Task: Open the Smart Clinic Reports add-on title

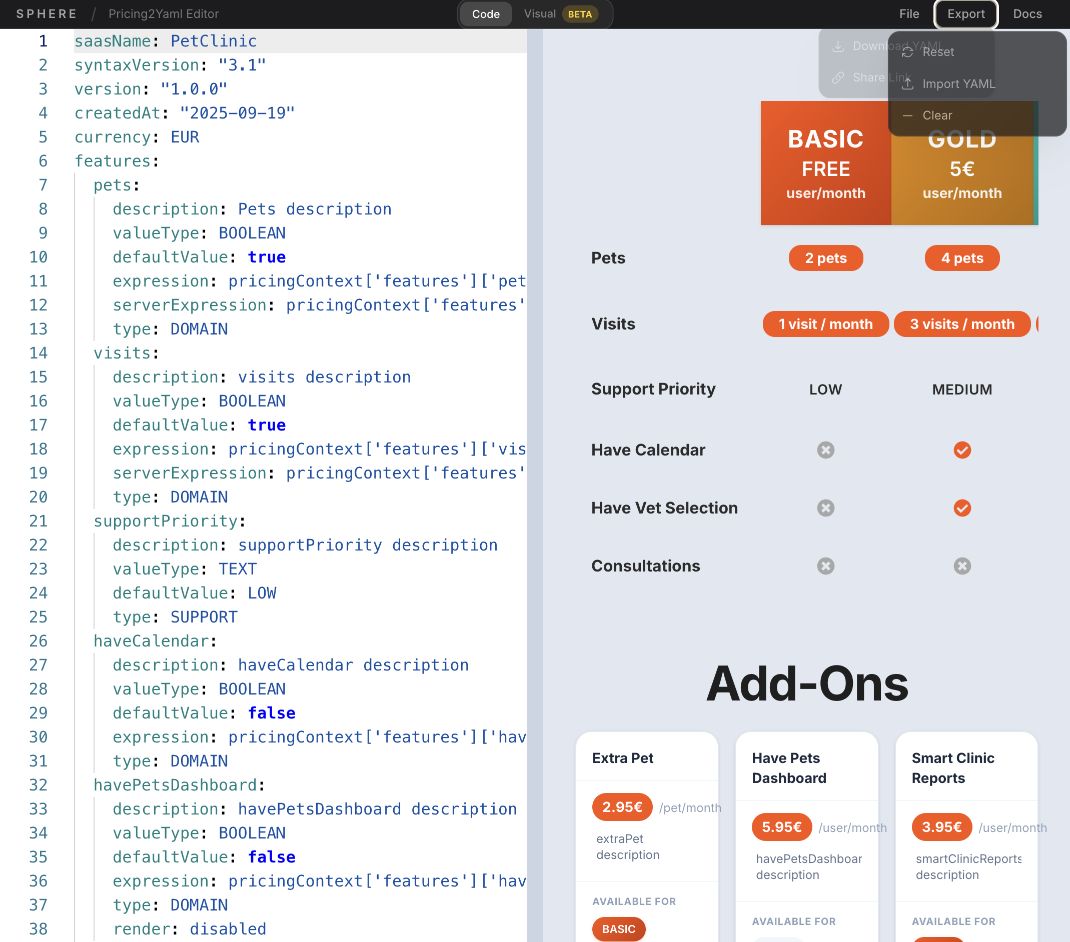Action: point(953,768)
